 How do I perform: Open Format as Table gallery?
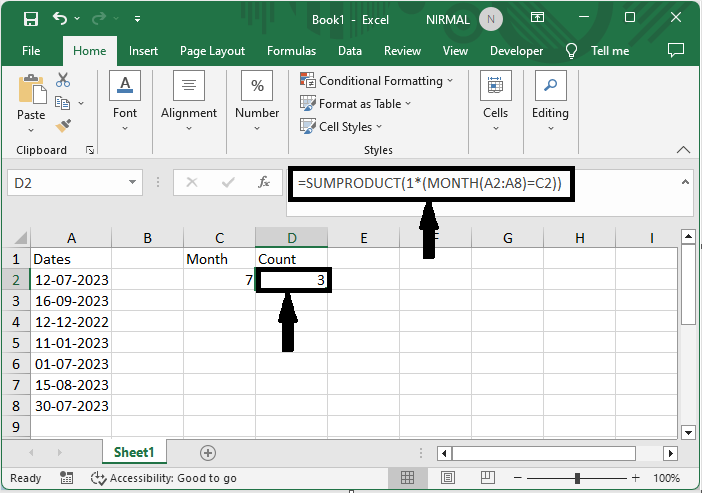355,104
